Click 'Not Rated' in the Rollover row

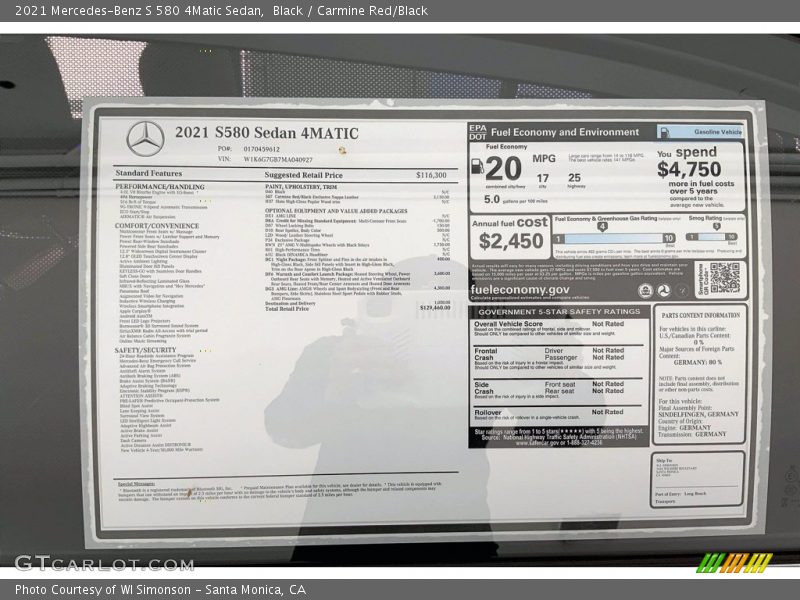point(607,412)
